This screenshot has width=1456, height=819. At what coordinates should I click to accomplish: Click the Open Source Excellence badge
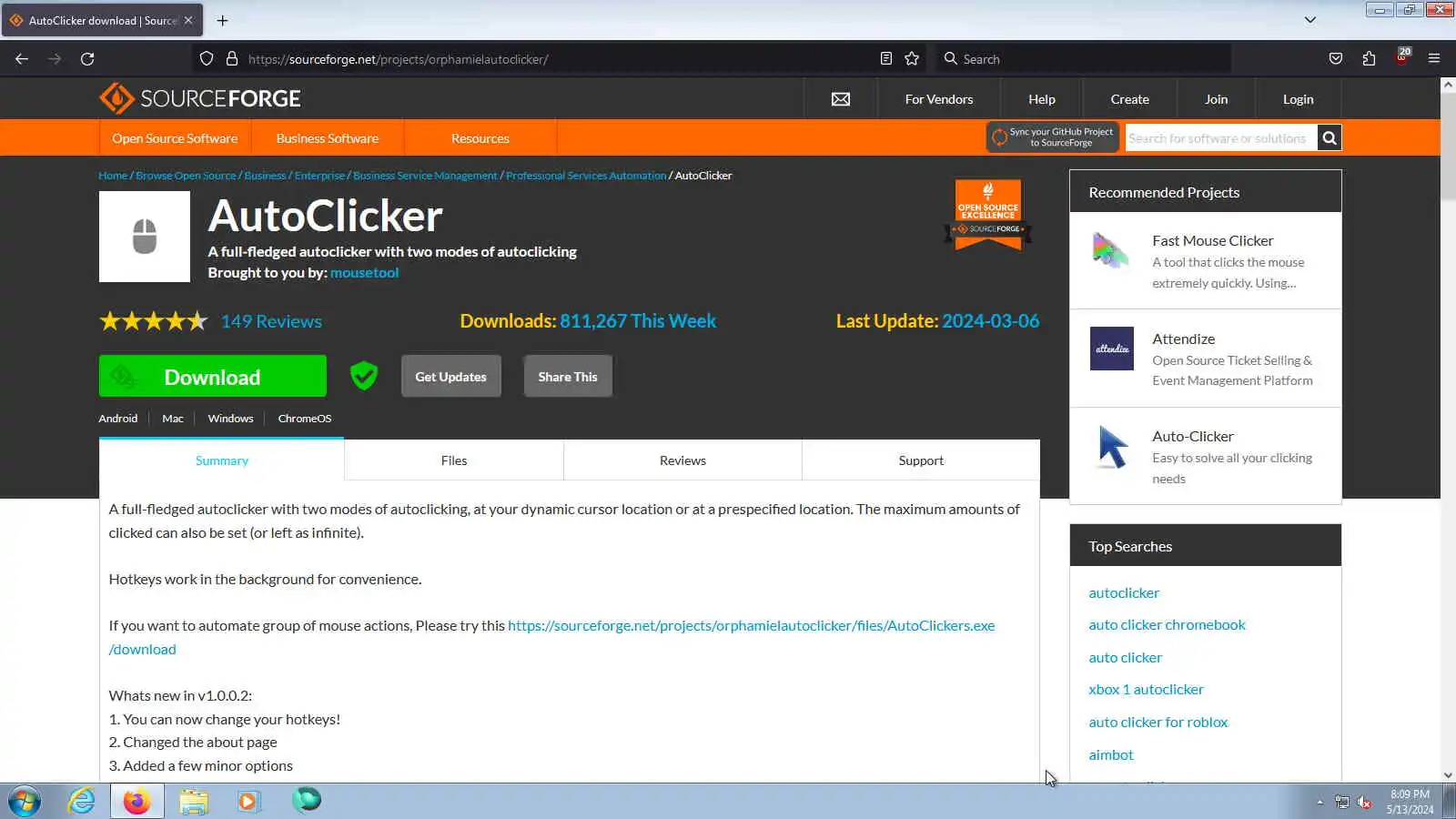pyautogui.click(x=988, y=214)
